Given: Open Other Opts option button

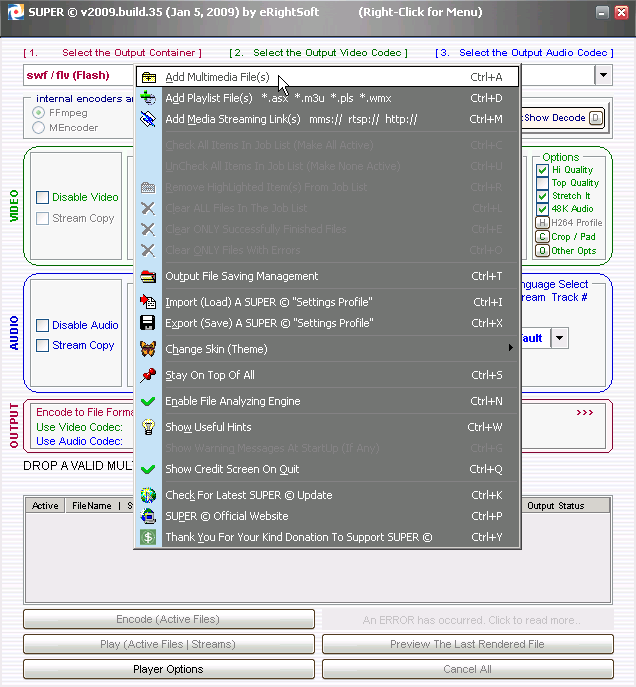Looking at the screenshot, I should tap(542, 251).
